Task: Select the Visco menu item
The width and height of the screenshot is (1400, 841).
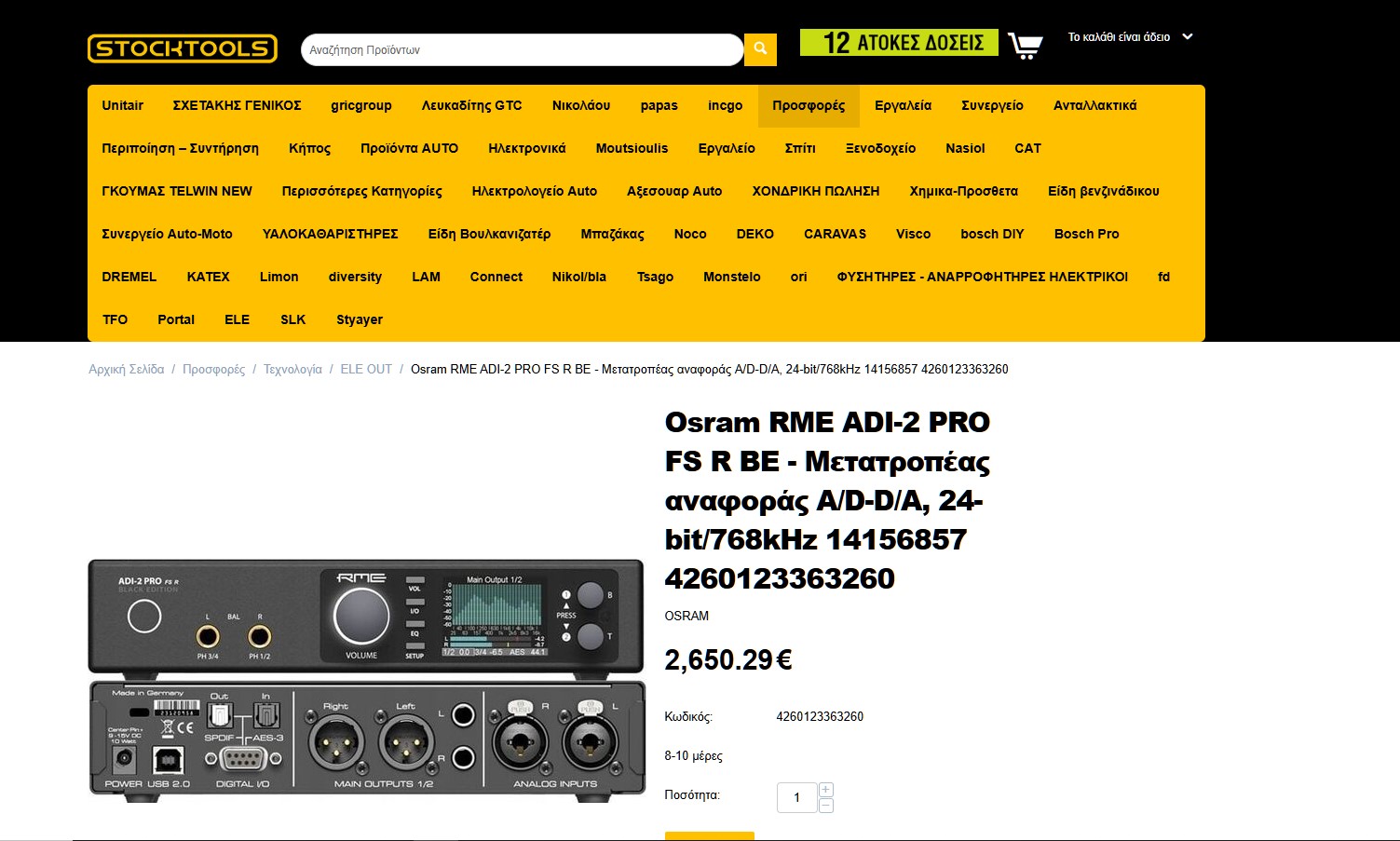Action: pyautogui.click(x=913, y=234)
